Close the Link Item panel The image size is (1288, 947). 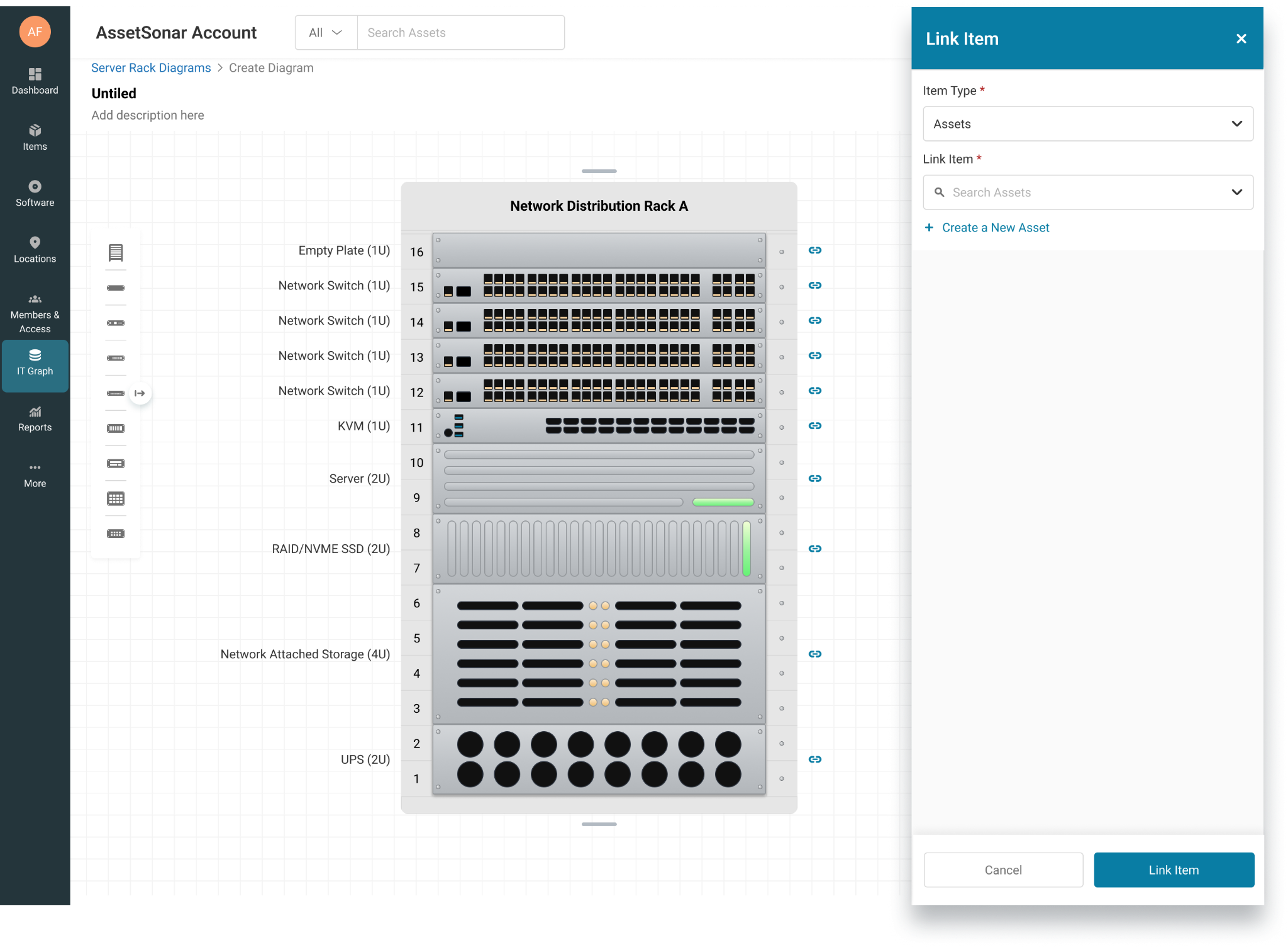click(1241, 39)
